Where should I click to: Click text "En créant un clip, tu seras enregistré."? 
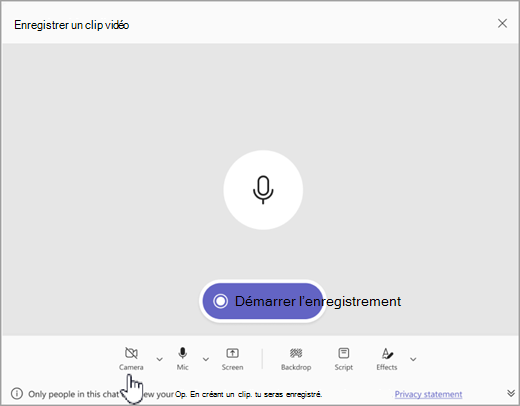click(x=256, y=394)
